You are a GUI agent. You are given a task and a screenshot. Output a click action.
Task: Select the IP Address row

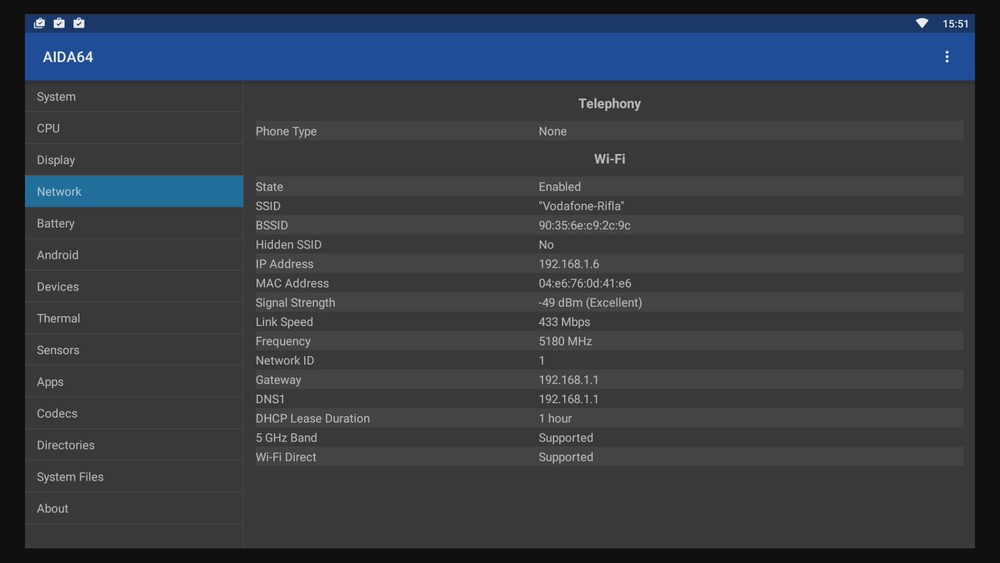[x=608, y=264]
